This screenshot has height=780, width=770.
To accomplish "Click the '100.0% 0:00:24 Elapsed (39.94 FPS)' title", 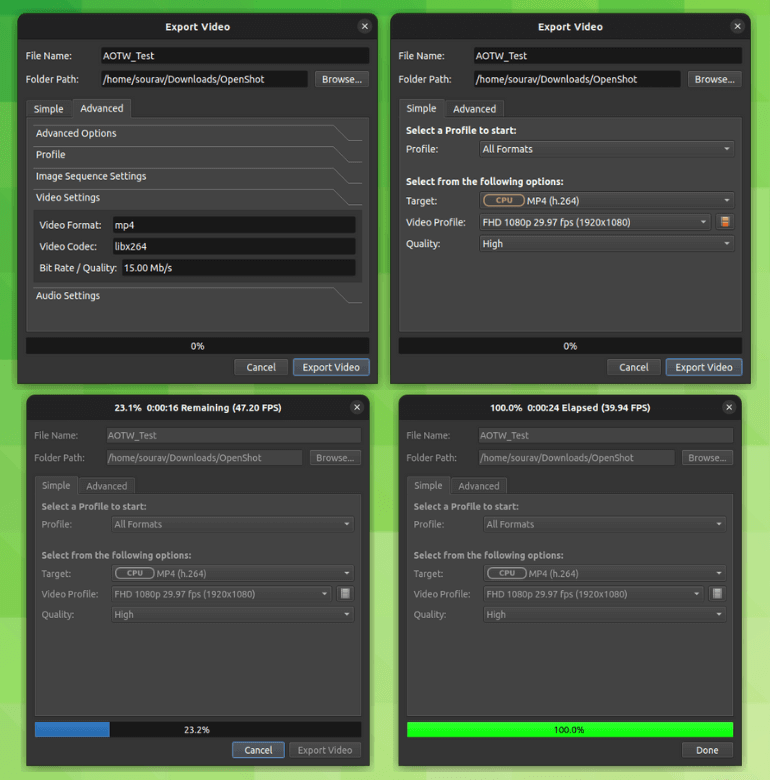I will click(570, 408).
